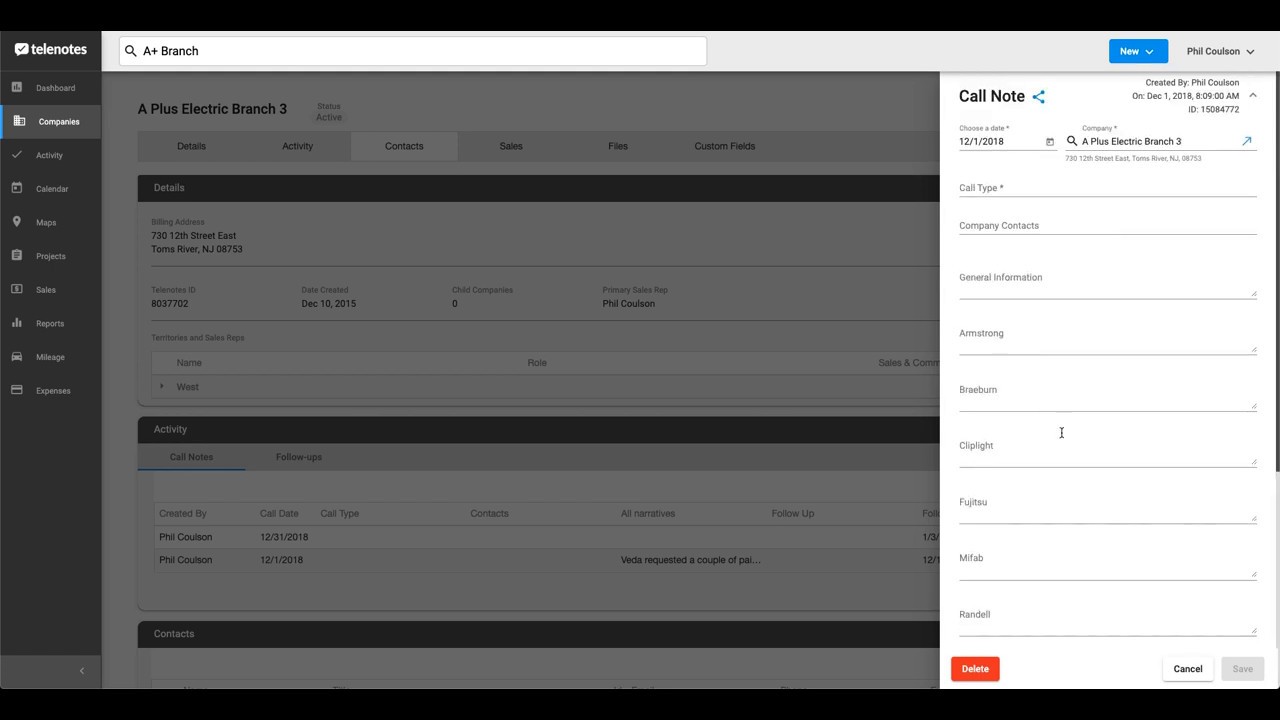Image resolution: width=1280 pixels, height=720 pixels.
Task: Click the Calendar sidebar icon
Action: click(x=17, y=188)
